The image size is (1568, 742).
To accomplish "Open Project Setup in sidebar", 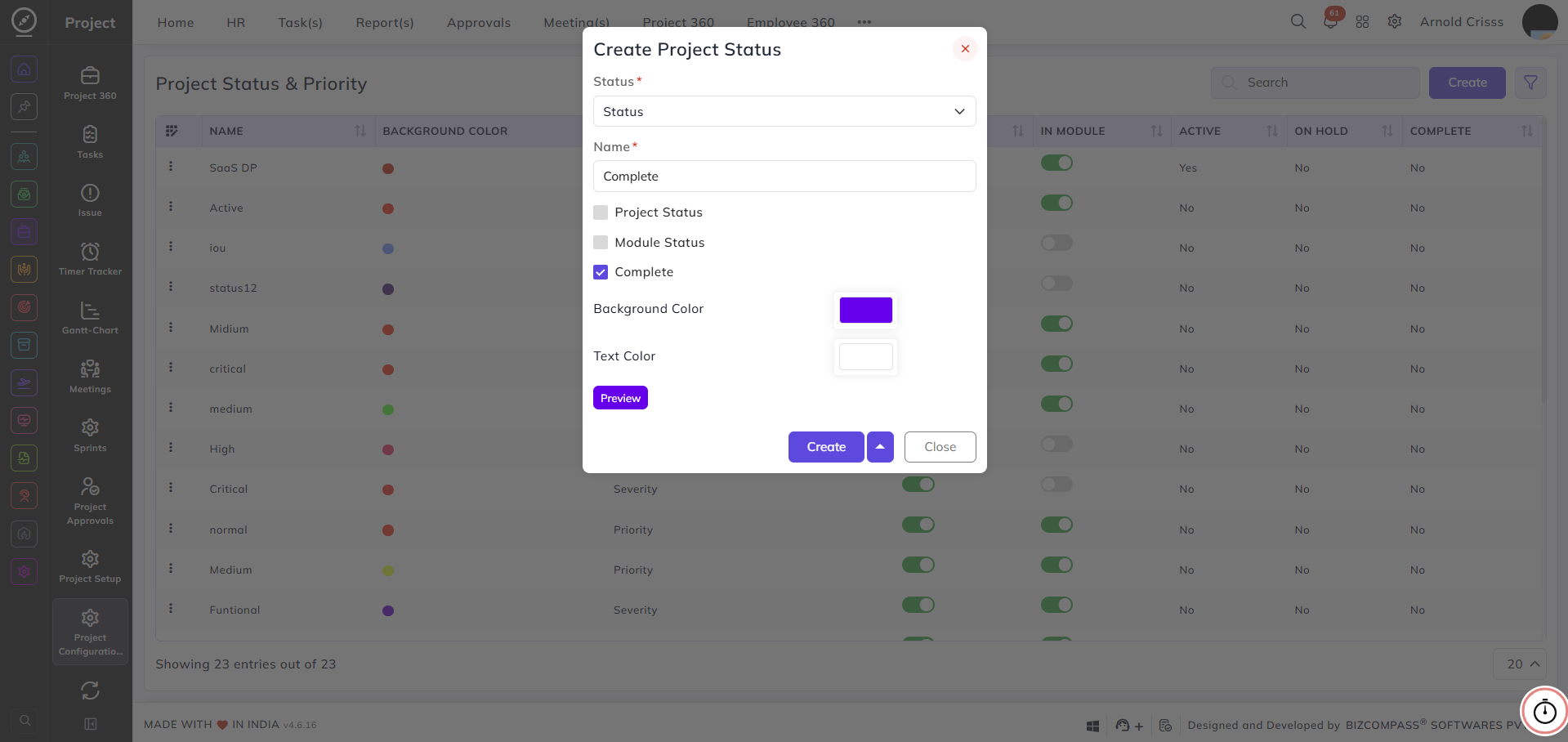I will point(90,566).
